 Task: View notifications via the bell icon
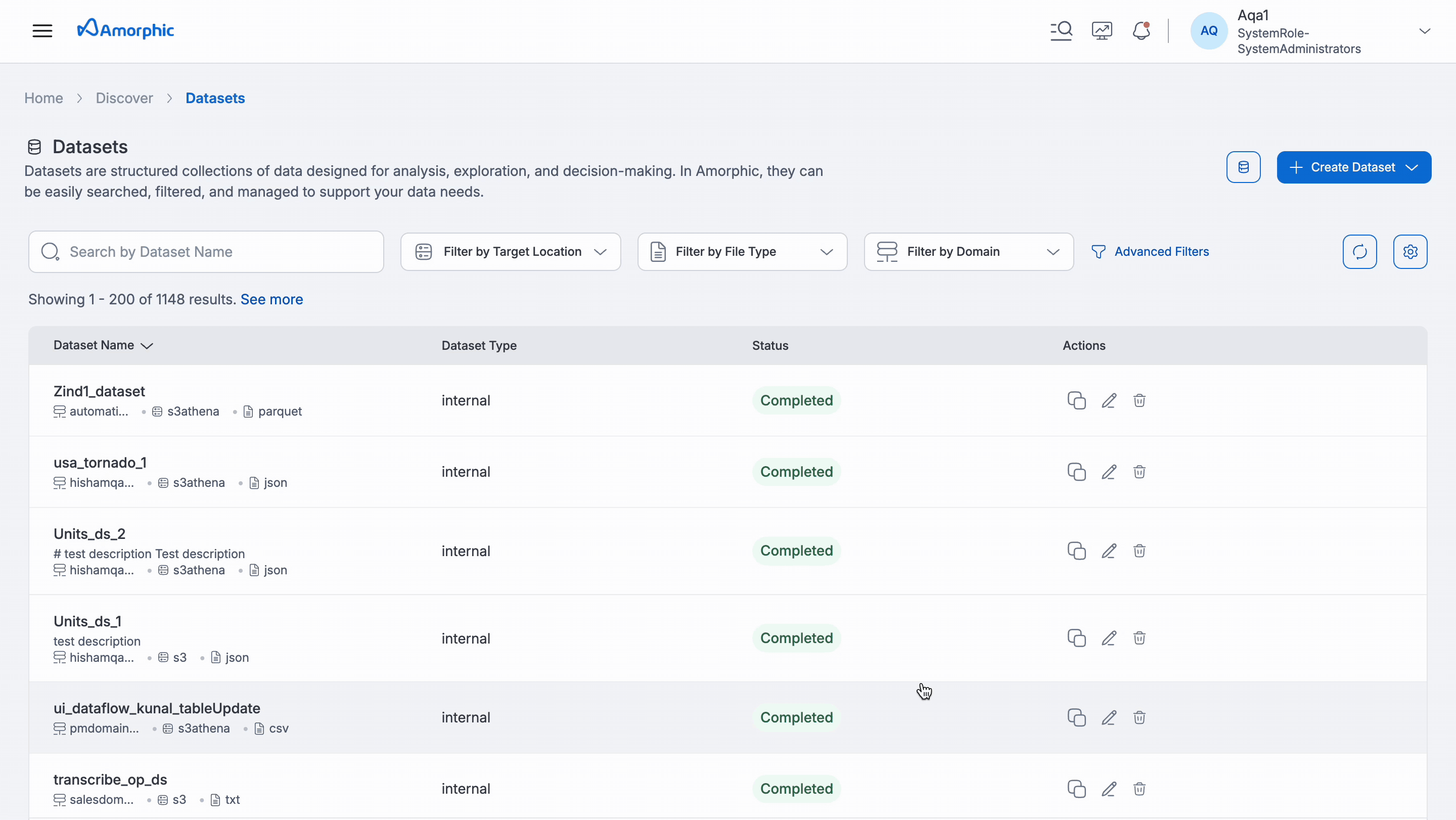pyautogui.click(x=1141, y=30)
